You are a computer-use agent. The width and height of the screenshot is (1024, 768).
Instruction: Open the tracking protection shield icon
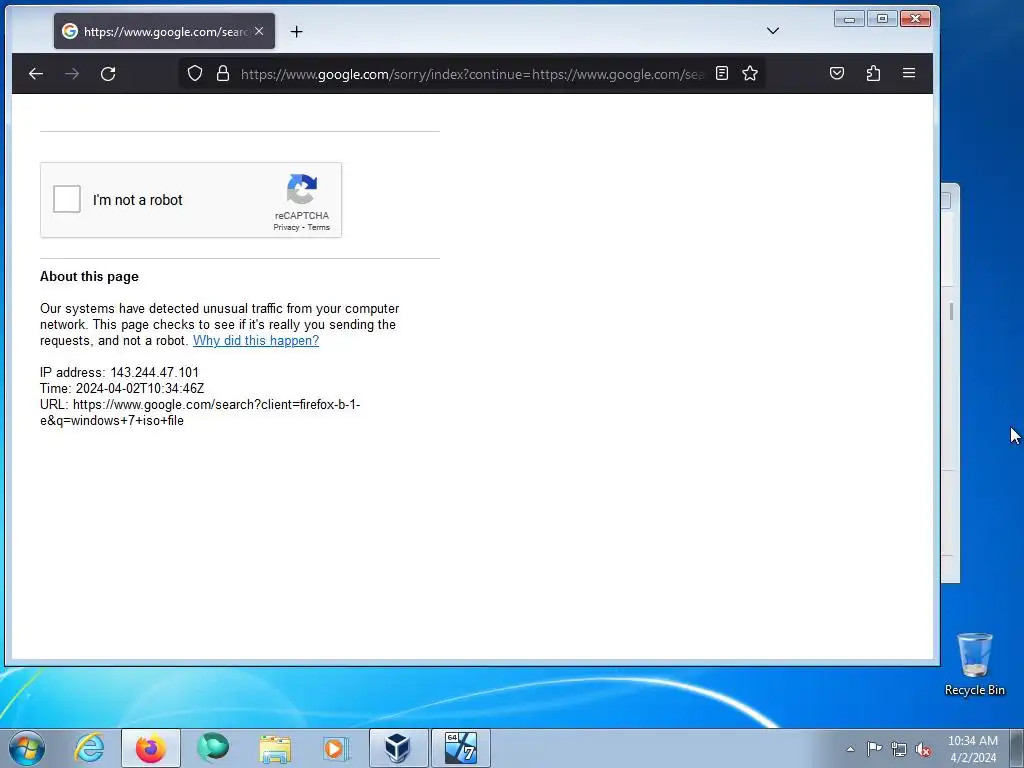tap(195, 73)
